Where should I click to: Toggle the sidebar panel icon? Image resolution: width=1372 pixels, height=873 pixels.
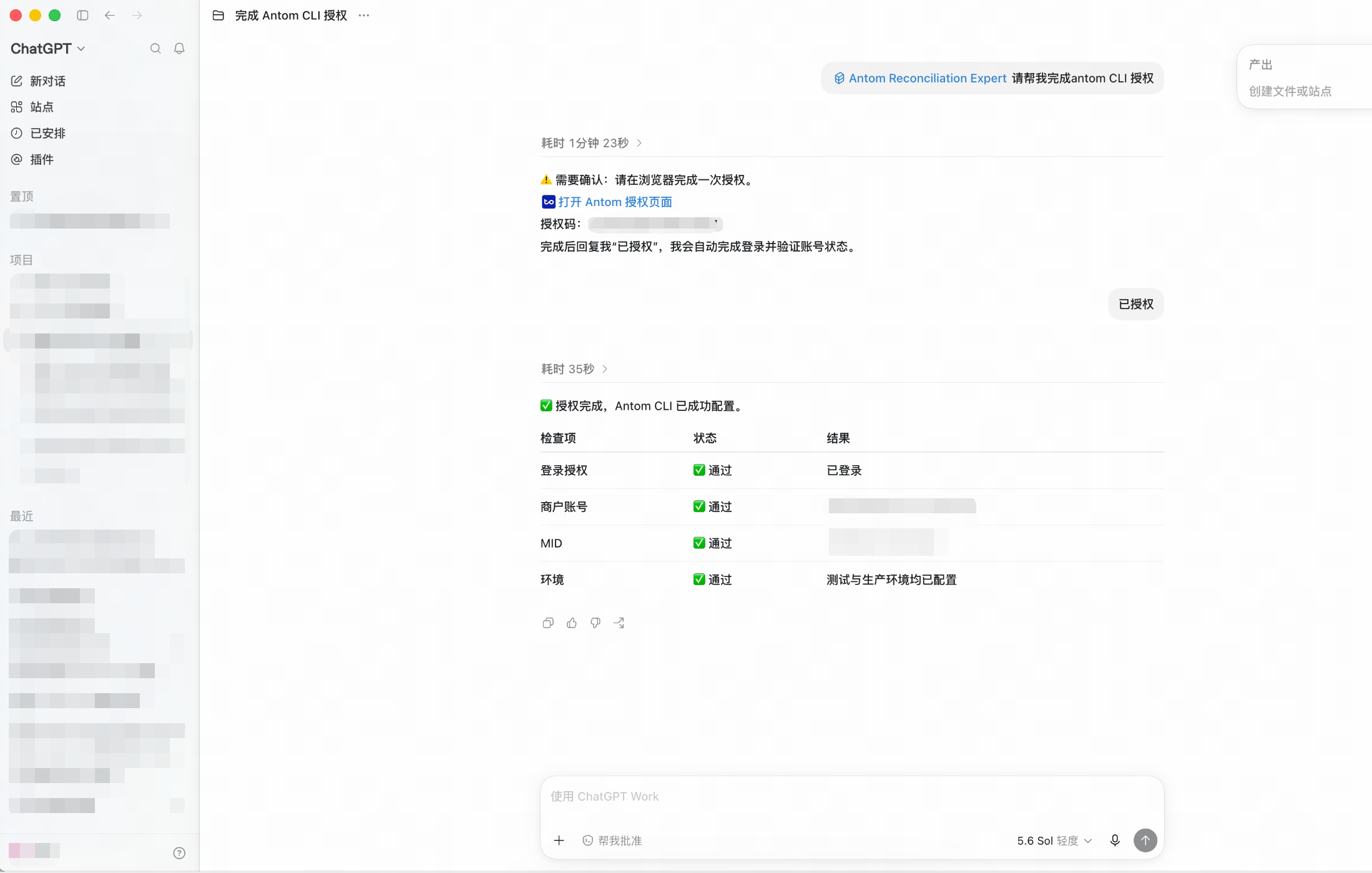[x=82, y=16]
